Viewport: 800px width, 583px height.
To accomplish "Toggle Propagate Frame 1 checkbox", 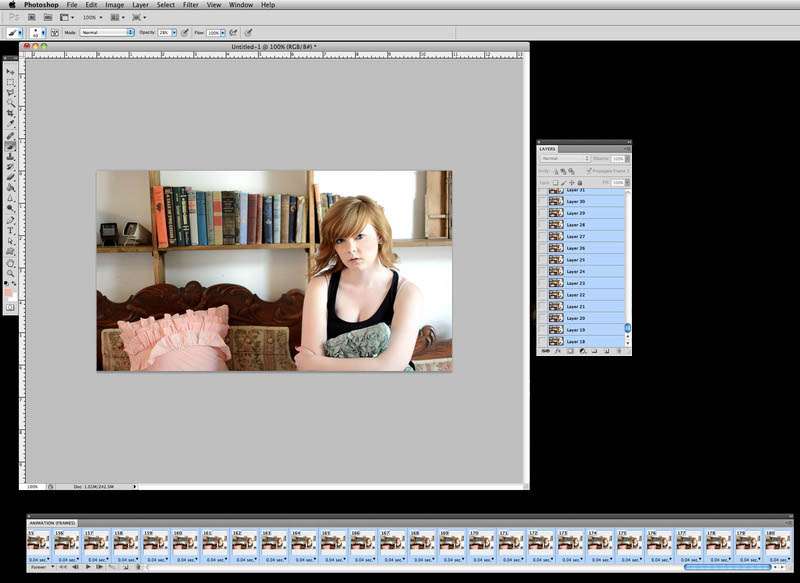I will 588,171.
